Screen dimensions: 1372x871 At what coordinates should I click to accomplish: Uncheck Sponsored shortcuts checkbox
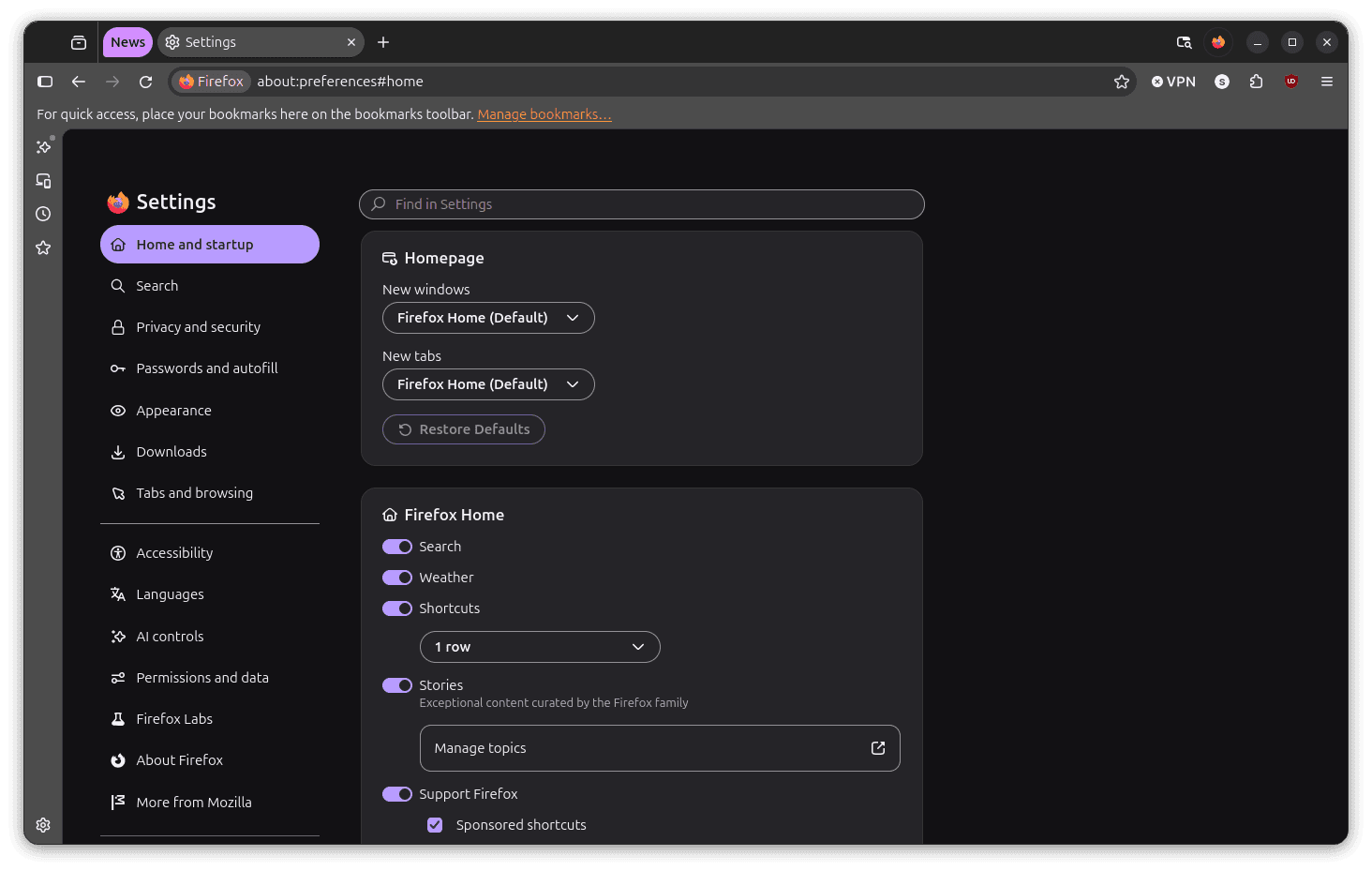(x=435, y=825)
